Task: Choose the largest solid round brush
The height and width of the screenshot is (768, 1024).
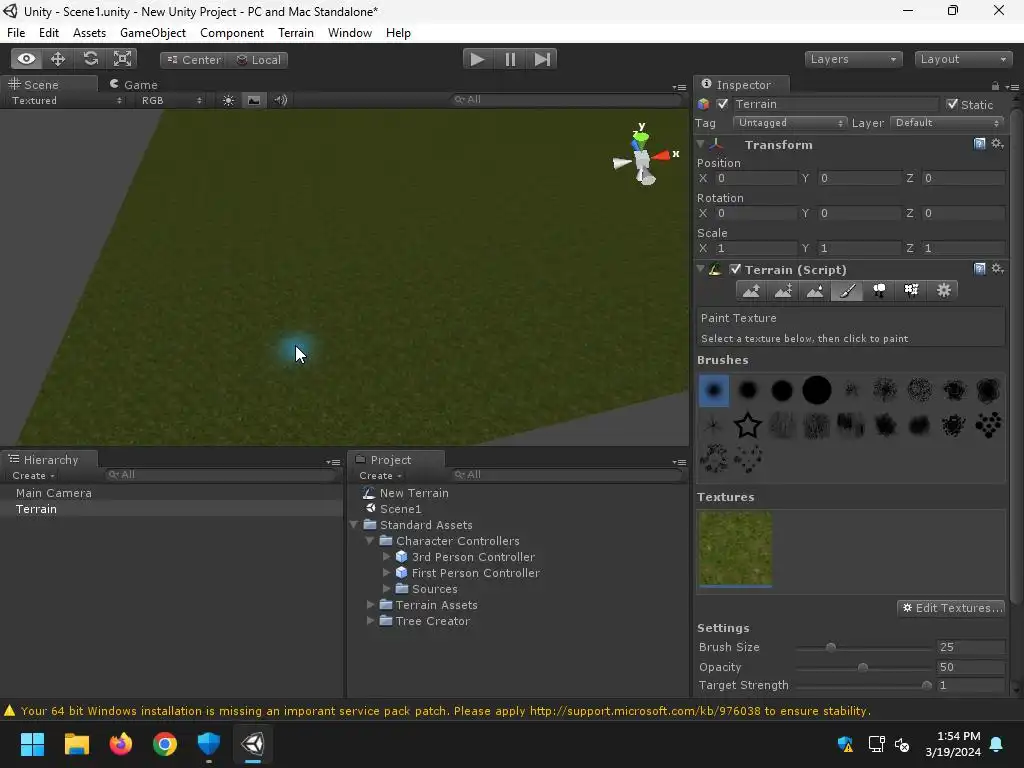Action: coord(816,391)
